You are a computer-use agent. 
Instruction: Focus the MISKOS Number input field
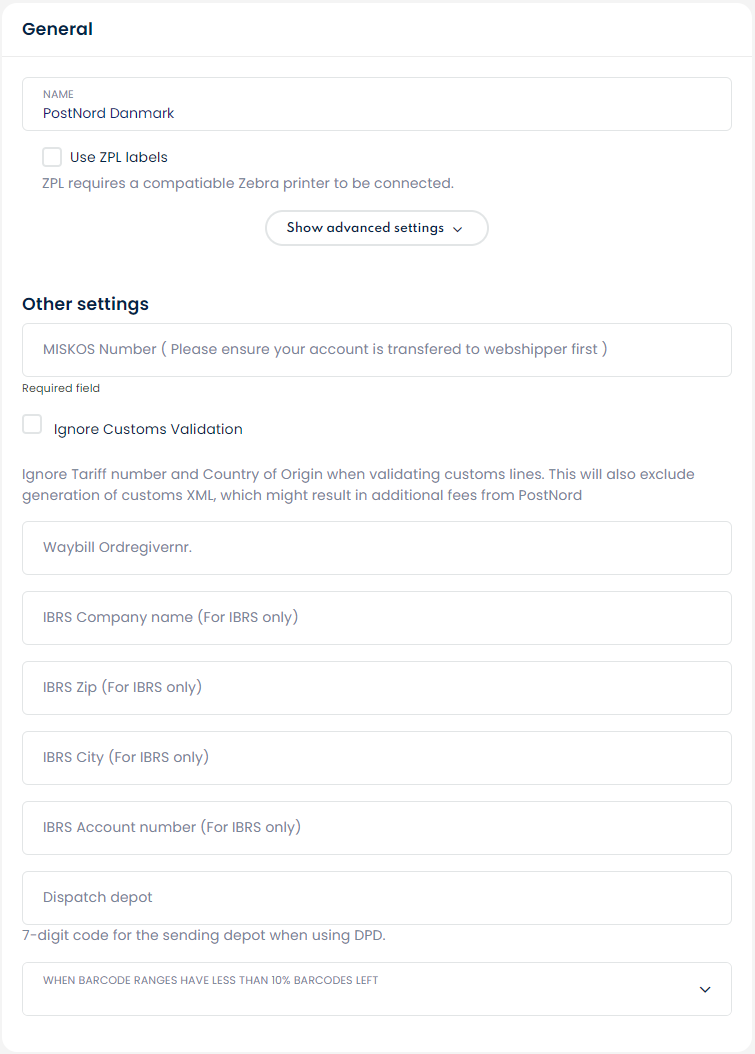376,350
